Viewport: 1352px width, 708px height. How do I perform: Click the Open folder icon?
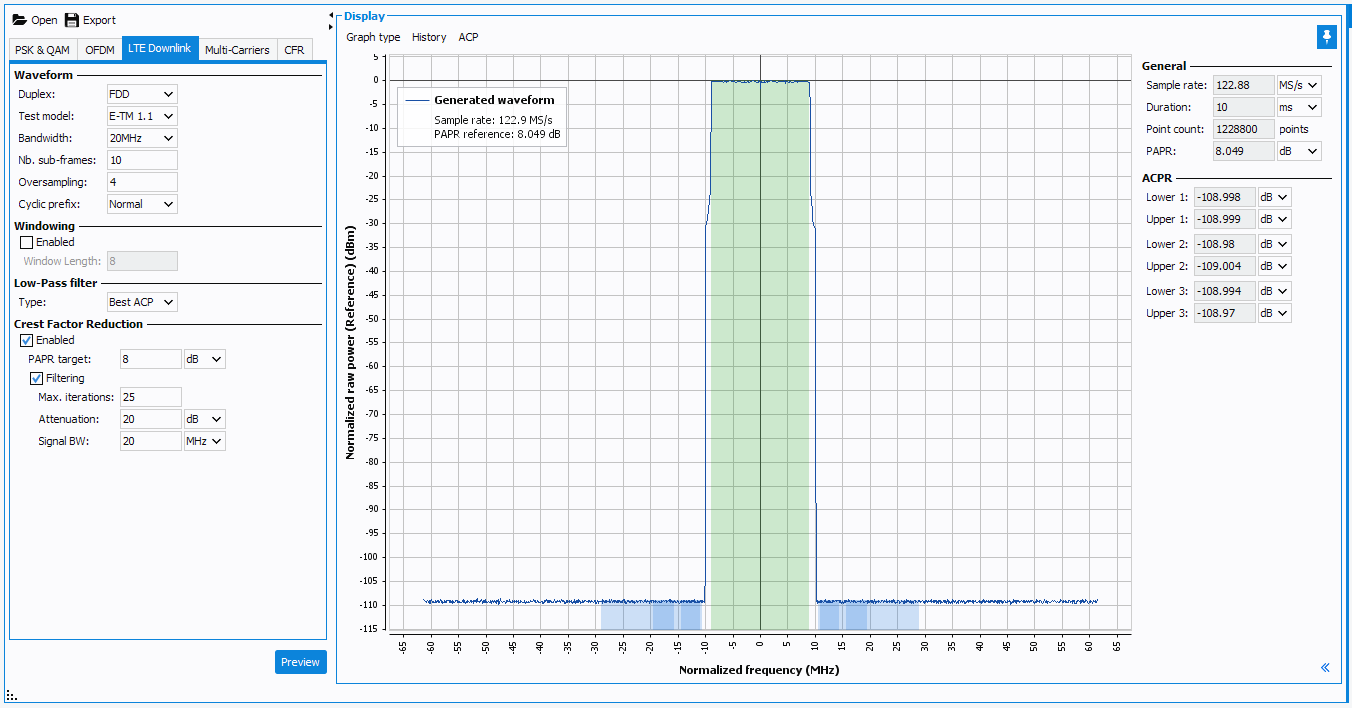pos(19,20)
